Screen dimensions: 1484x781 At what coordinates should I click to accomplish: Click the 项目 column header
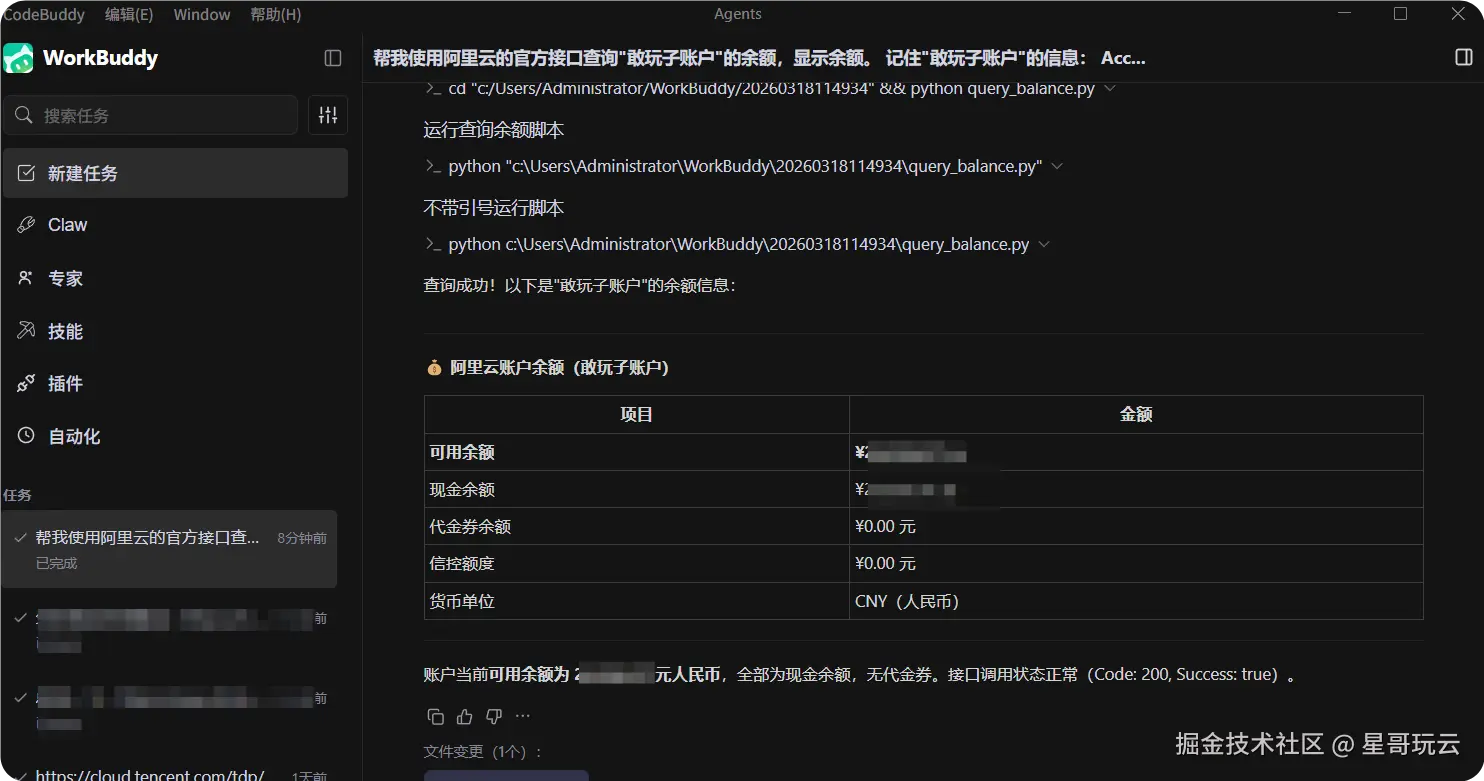coord(637,414)
